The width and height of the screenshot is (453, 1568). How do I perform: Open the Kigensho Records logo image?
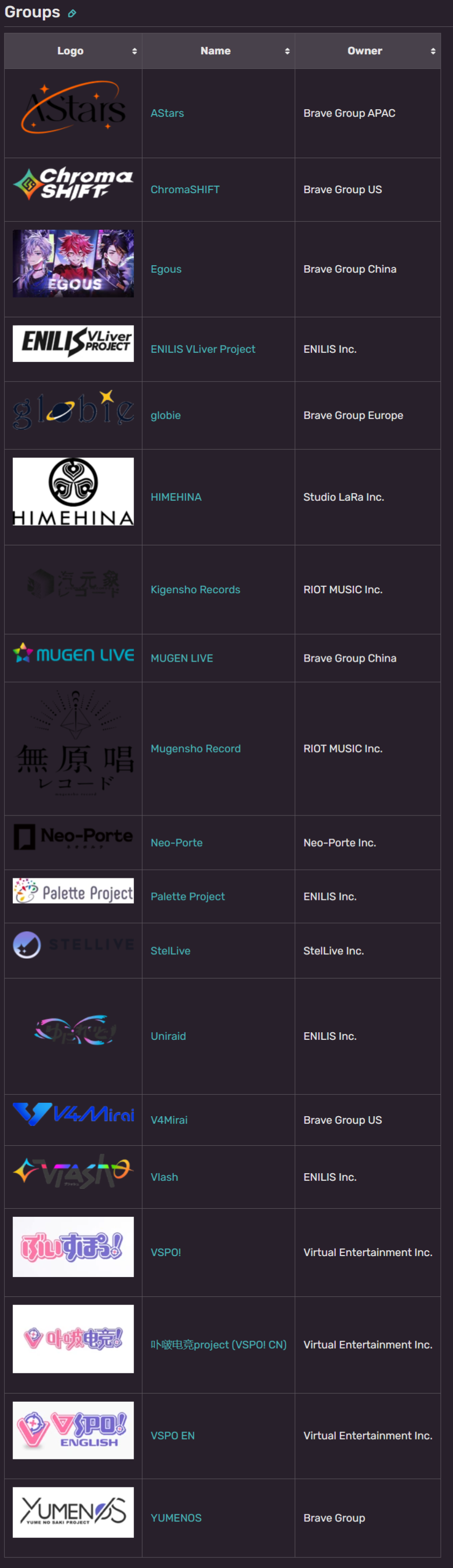(x=73, y=584)
